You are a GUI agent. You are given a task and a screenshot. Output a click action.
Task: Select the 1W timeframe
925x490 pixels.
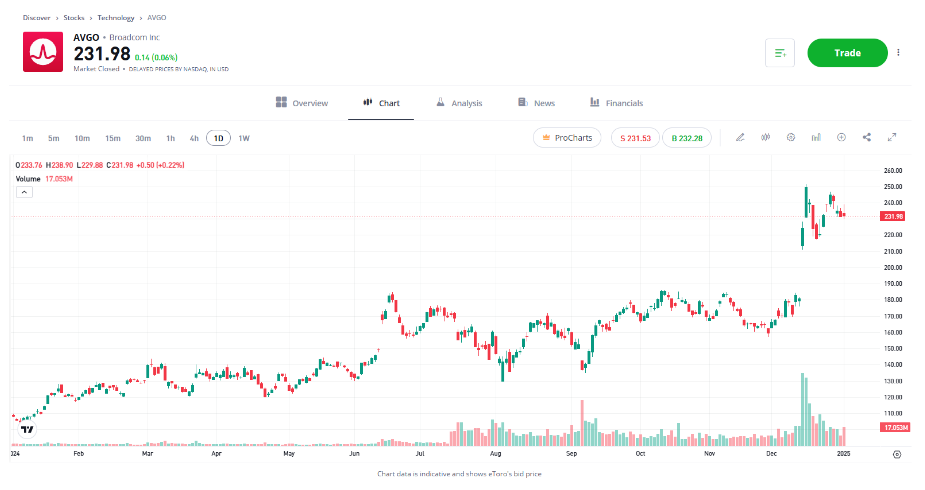(x=244, y=138)
